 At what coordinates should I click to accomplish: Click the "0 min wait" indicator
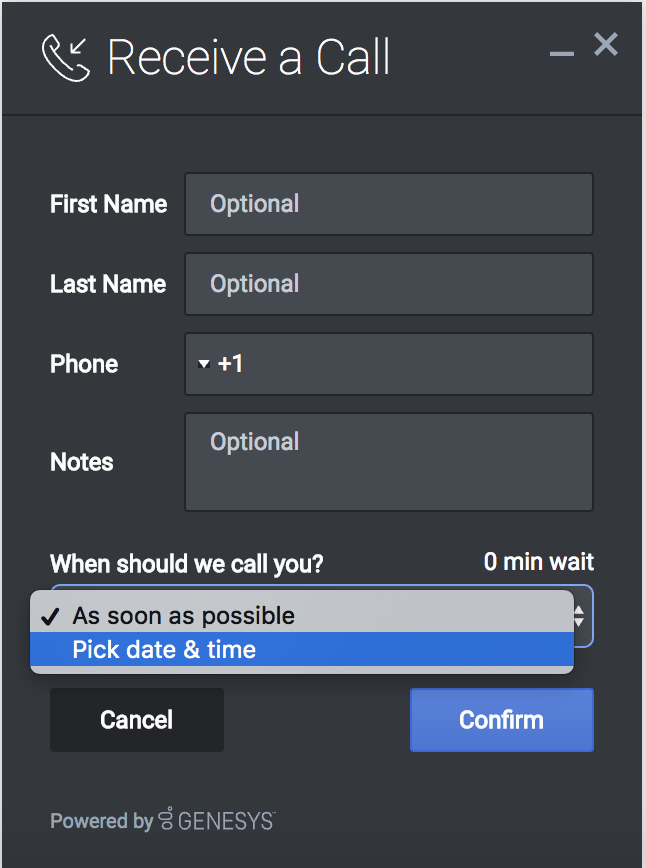point(538,562)
